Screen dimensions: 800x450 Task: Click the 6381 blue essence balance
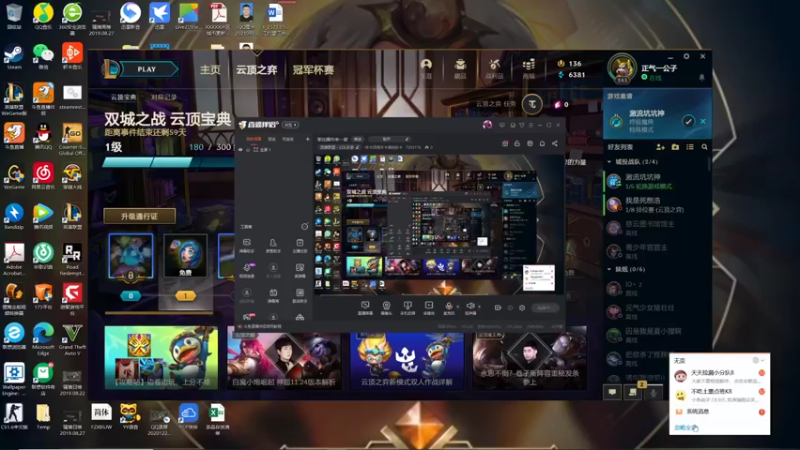click(x=571, y=74)
